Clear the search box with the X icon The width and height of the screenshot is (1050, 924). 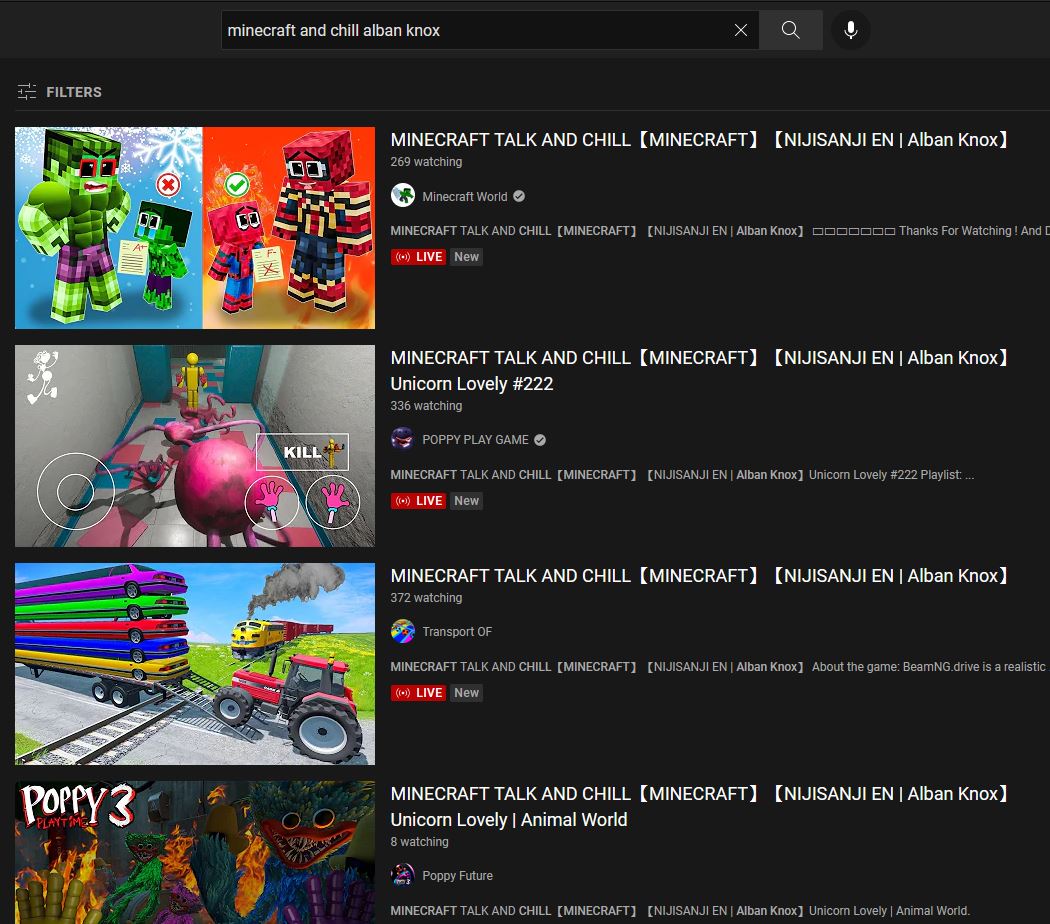click(x=741, y=30)
